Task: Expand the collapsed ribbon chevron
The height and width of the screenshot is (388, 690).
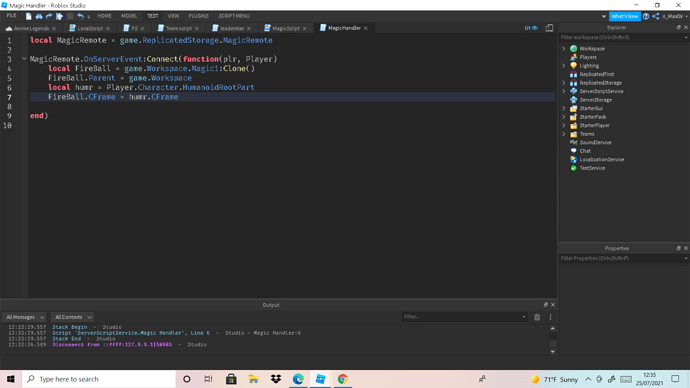Action: point(603,16)
